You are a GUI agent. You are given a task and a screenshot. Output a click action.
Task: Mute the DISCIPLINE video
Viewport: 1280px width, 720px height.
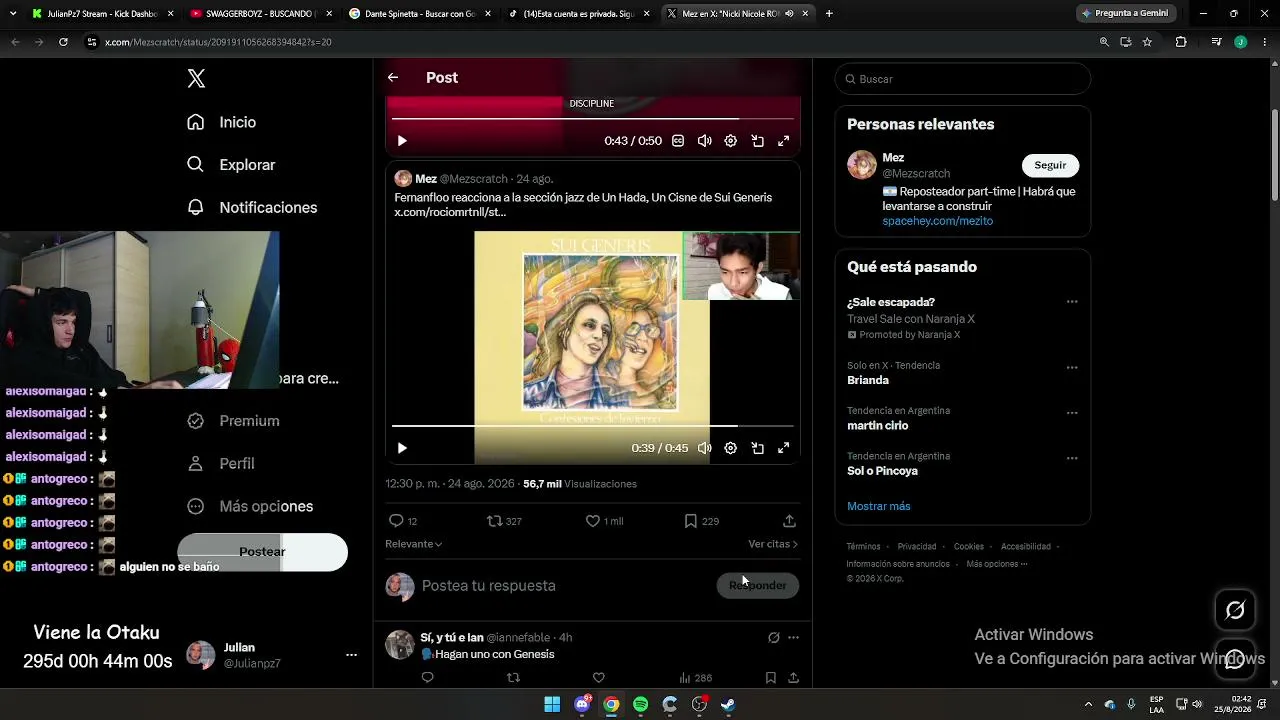(x=704, y=141)
